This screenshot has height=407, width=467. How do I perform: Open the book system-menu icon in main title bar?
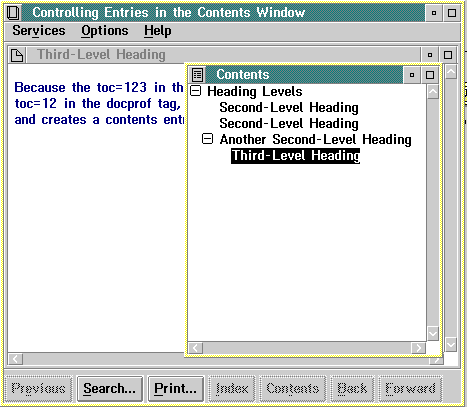click(x=14, y=13)
